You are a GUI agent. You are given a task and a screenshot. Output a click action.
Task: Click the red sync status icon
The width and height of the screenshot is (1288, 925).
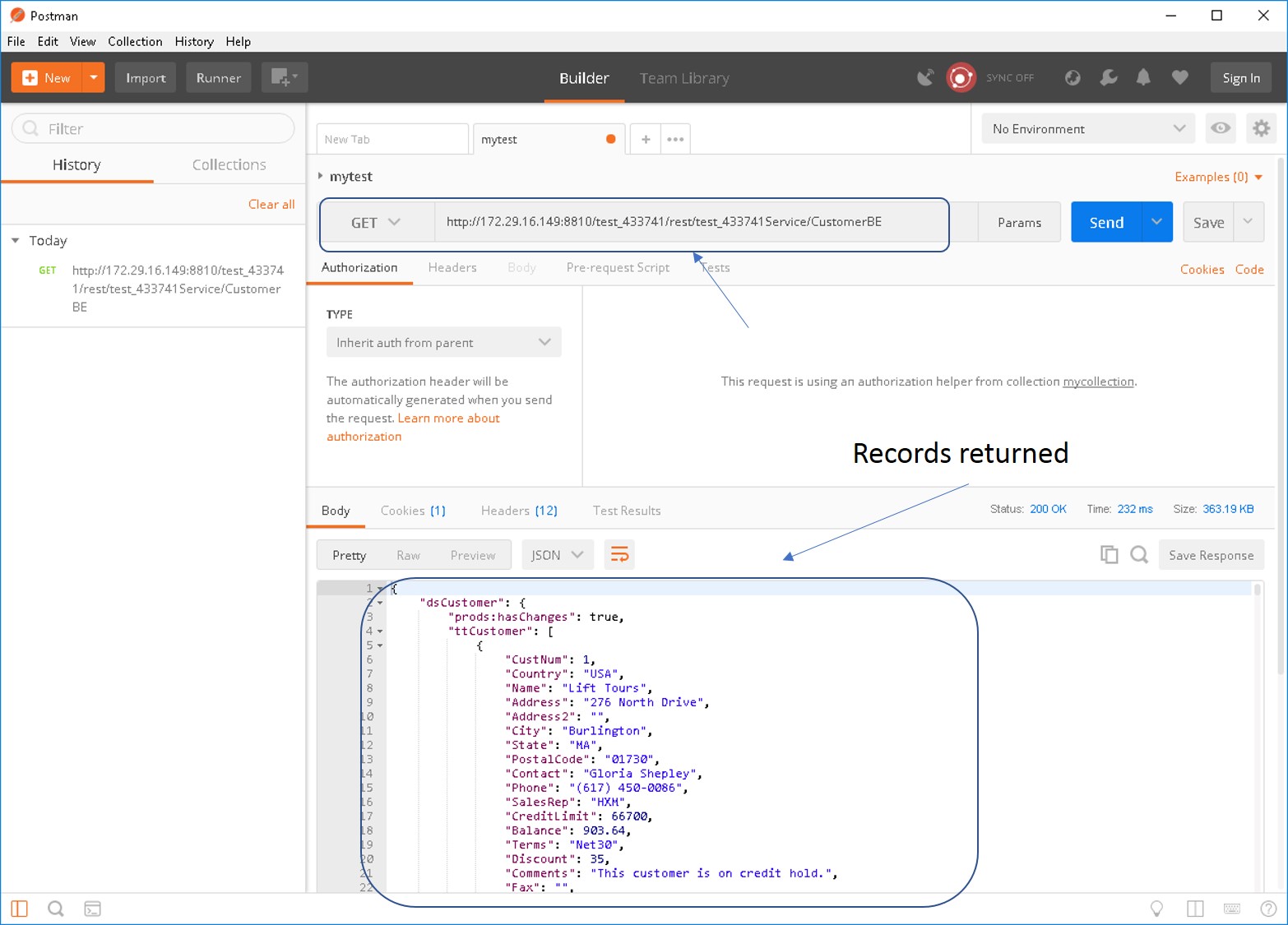(961, 77)
